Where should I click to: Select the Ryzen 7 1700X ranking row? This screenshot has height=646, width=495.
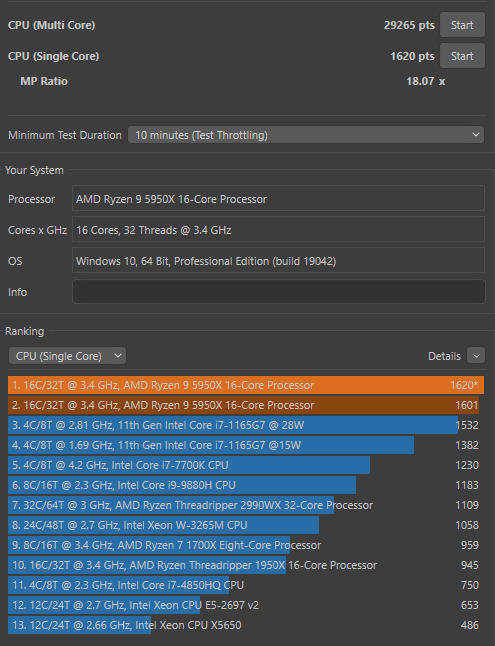point(246,545)
